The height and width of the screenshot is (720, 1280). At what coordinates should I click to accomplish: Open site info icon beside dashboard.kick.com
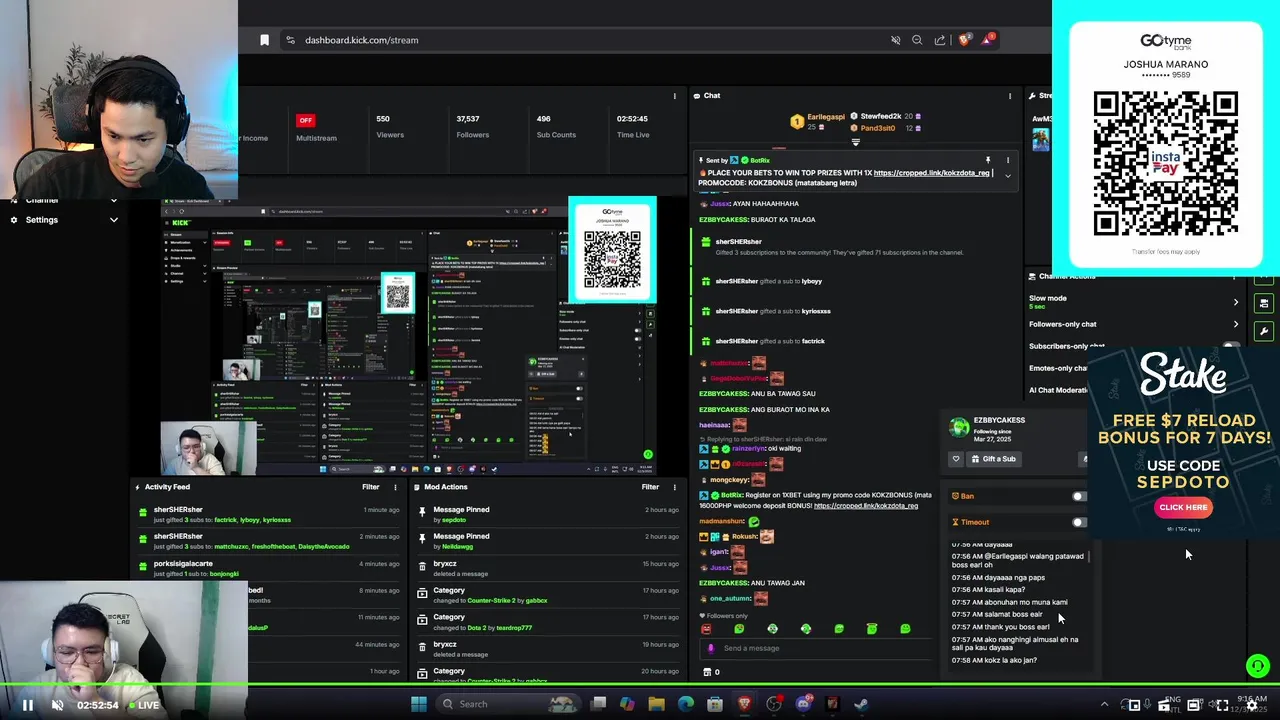pos(290,40)
